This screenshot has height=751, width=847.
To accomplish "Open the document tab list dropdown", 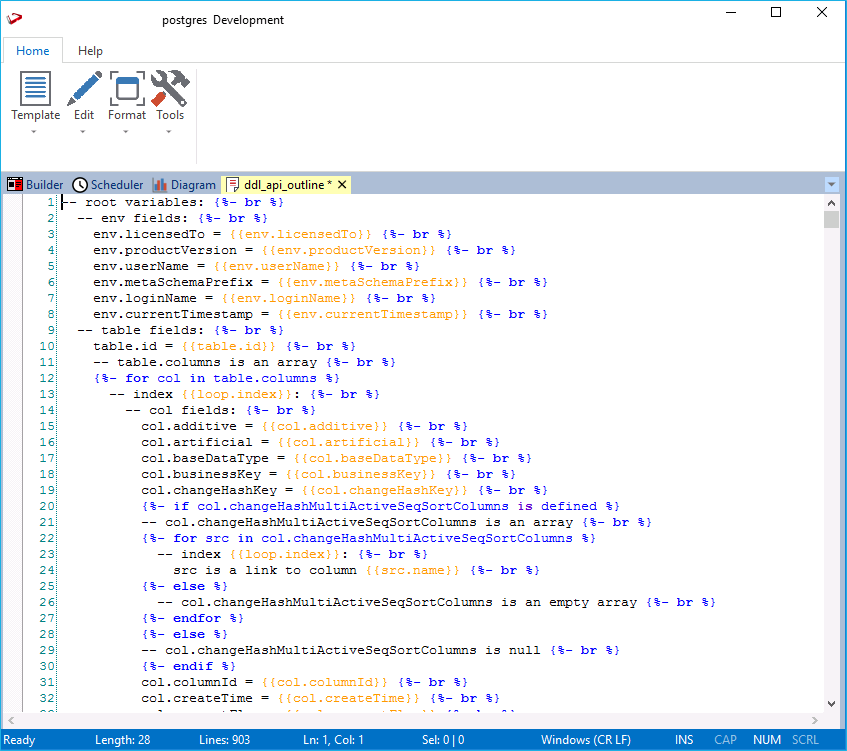I will tap(831, 185).
